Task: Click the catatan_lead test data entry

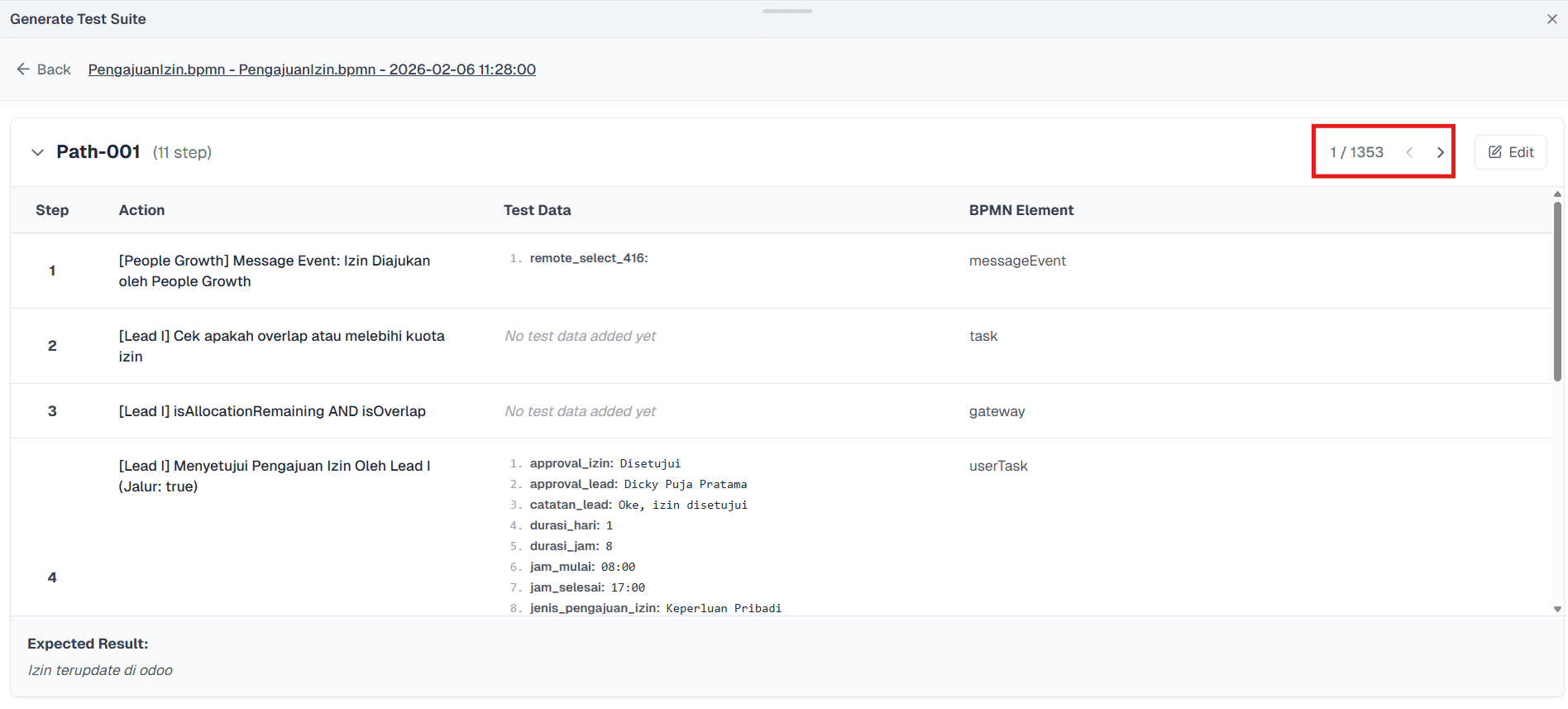Action: (x=638, y=505)
